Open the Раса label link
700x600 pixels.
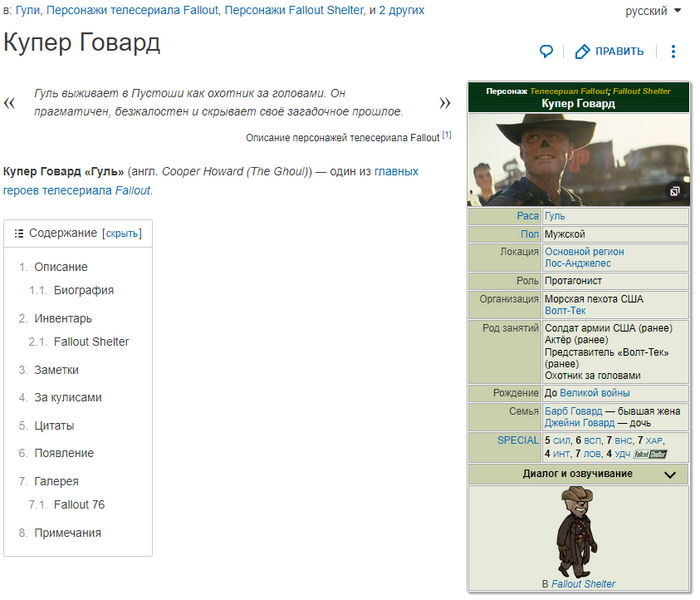click(528, 216)
